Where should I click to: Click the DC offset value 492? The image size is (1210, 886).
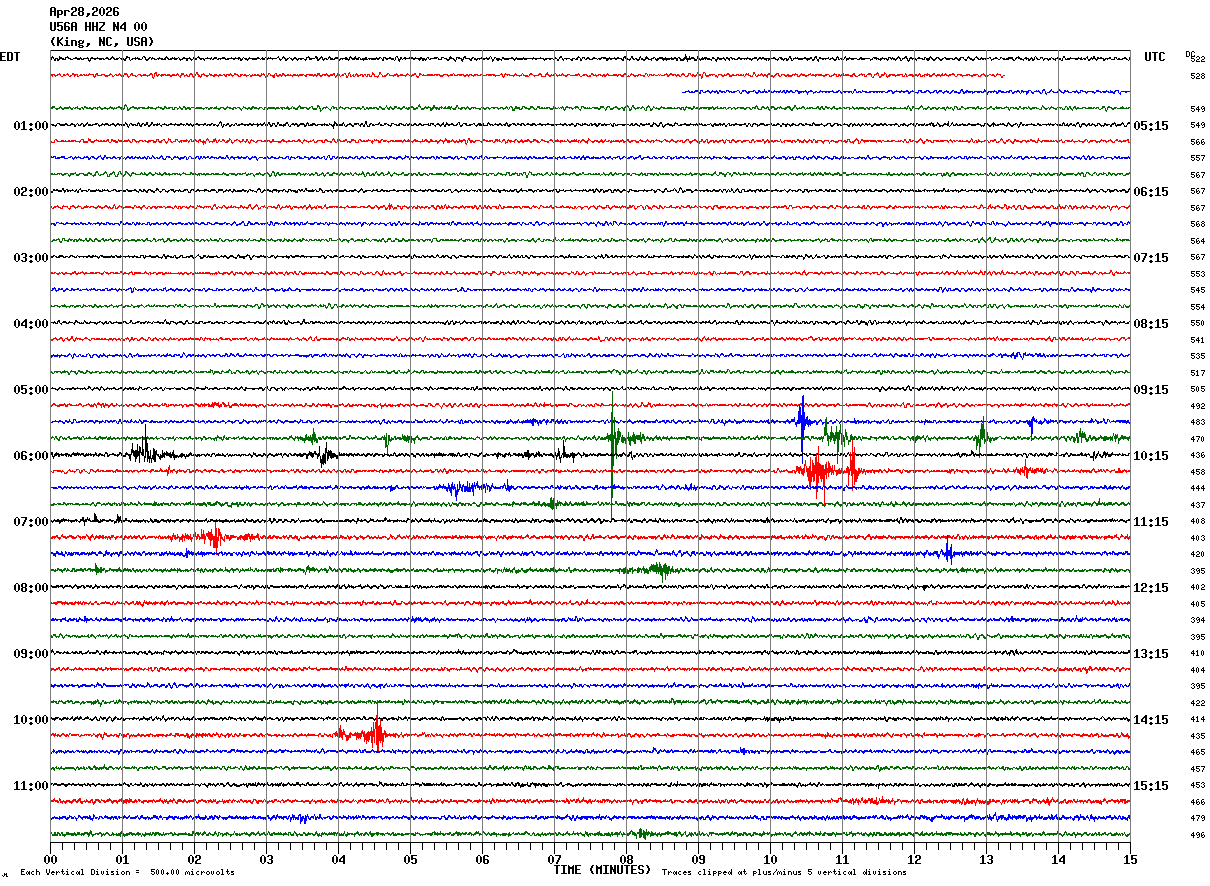(x=1197, y=406)
